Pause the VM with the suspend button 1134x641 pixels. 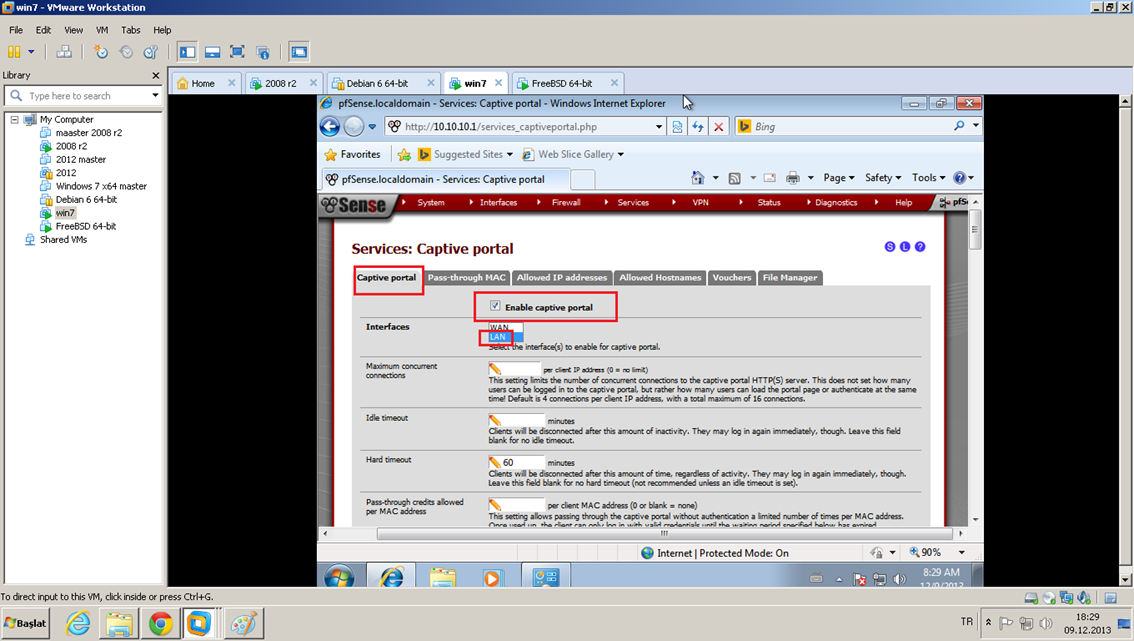[14, 51]
